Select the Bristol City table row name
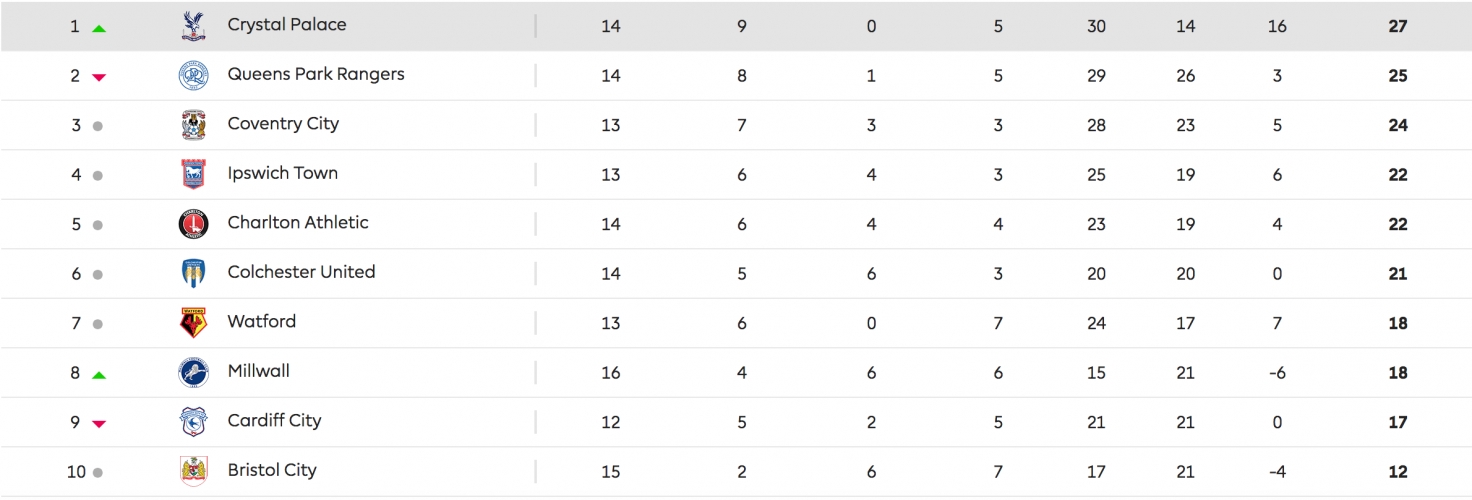 272,470
